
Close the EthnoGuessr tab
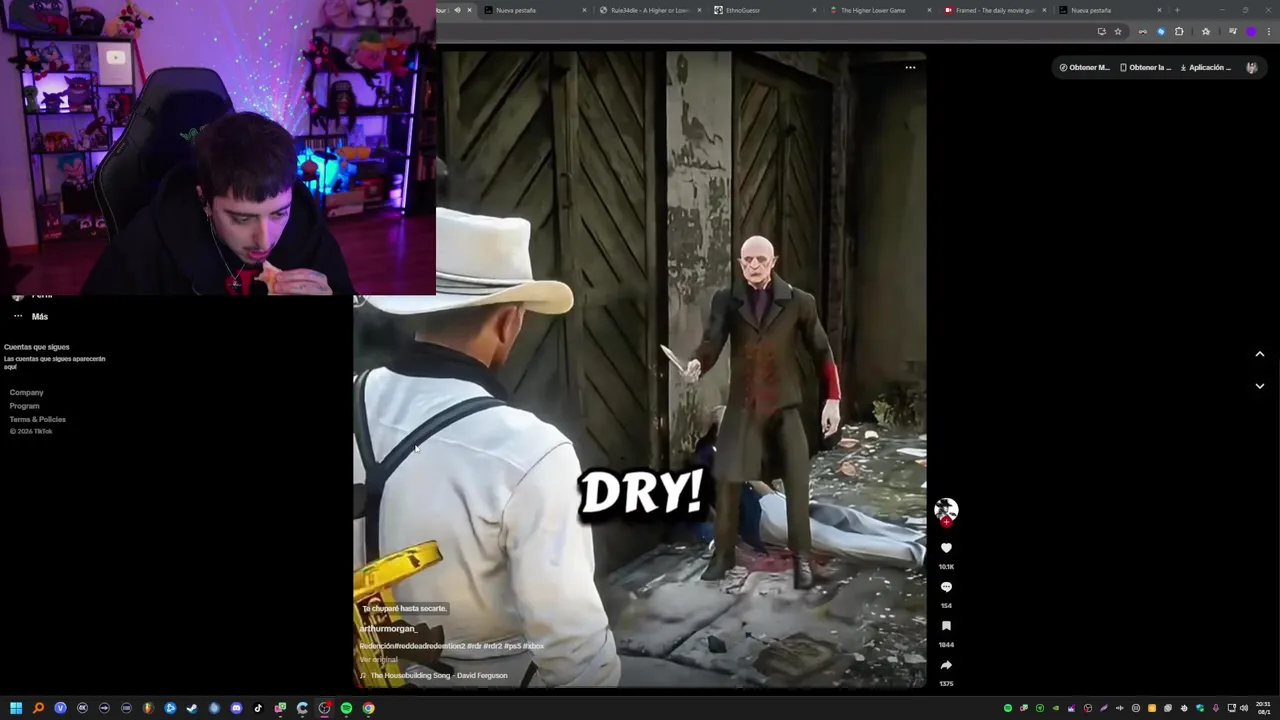point(814,10)
